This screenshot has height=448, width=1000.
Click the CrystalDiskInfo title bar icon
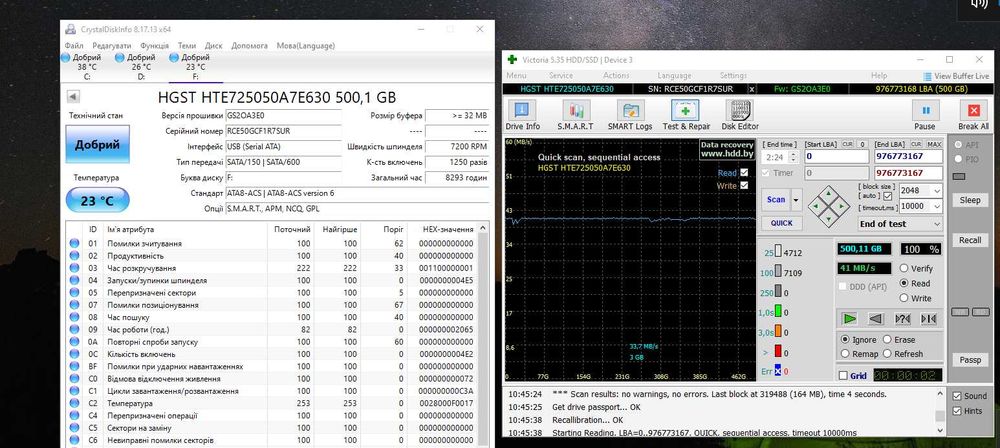click(x=71, y=29)
